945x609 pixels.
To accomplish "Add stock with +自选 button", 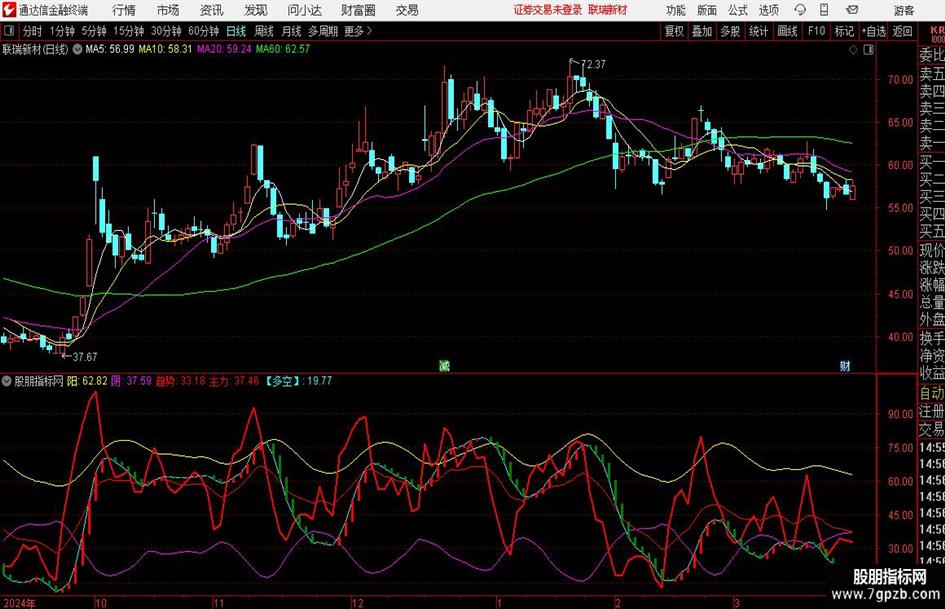I will pyautogui.click(x=873, y=31).
